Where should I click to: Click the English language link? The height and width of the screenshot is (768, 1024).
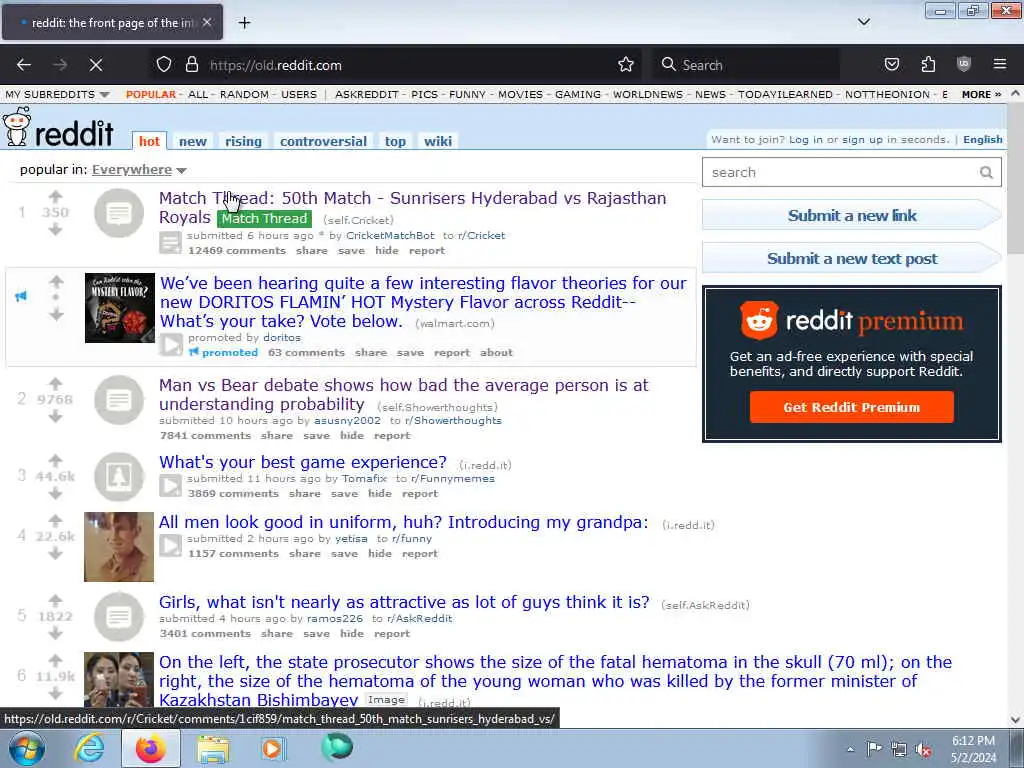[x=982, y=140]
